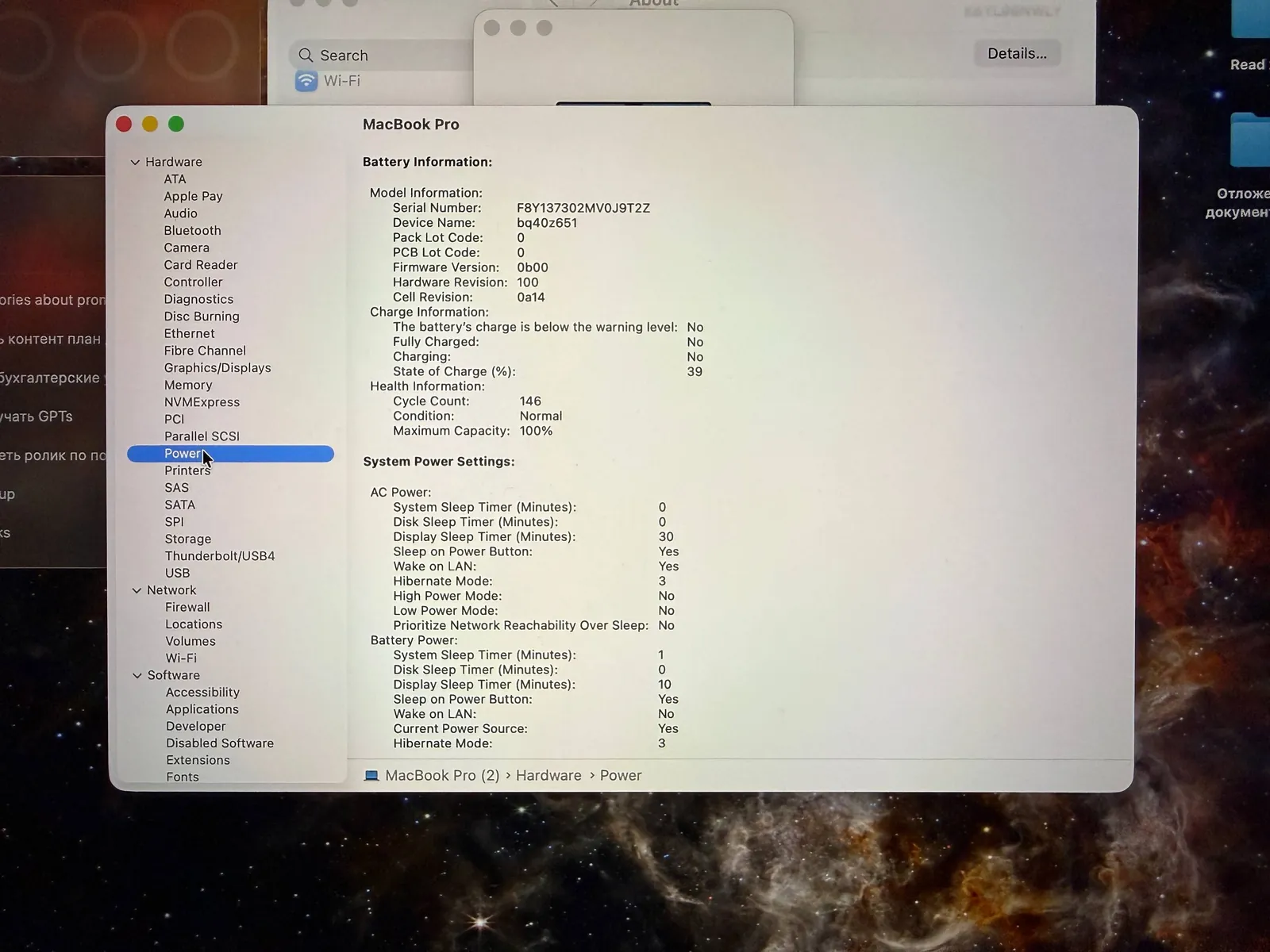Select Wi-Fi under Network in System Information

click(x=181, y=658)
